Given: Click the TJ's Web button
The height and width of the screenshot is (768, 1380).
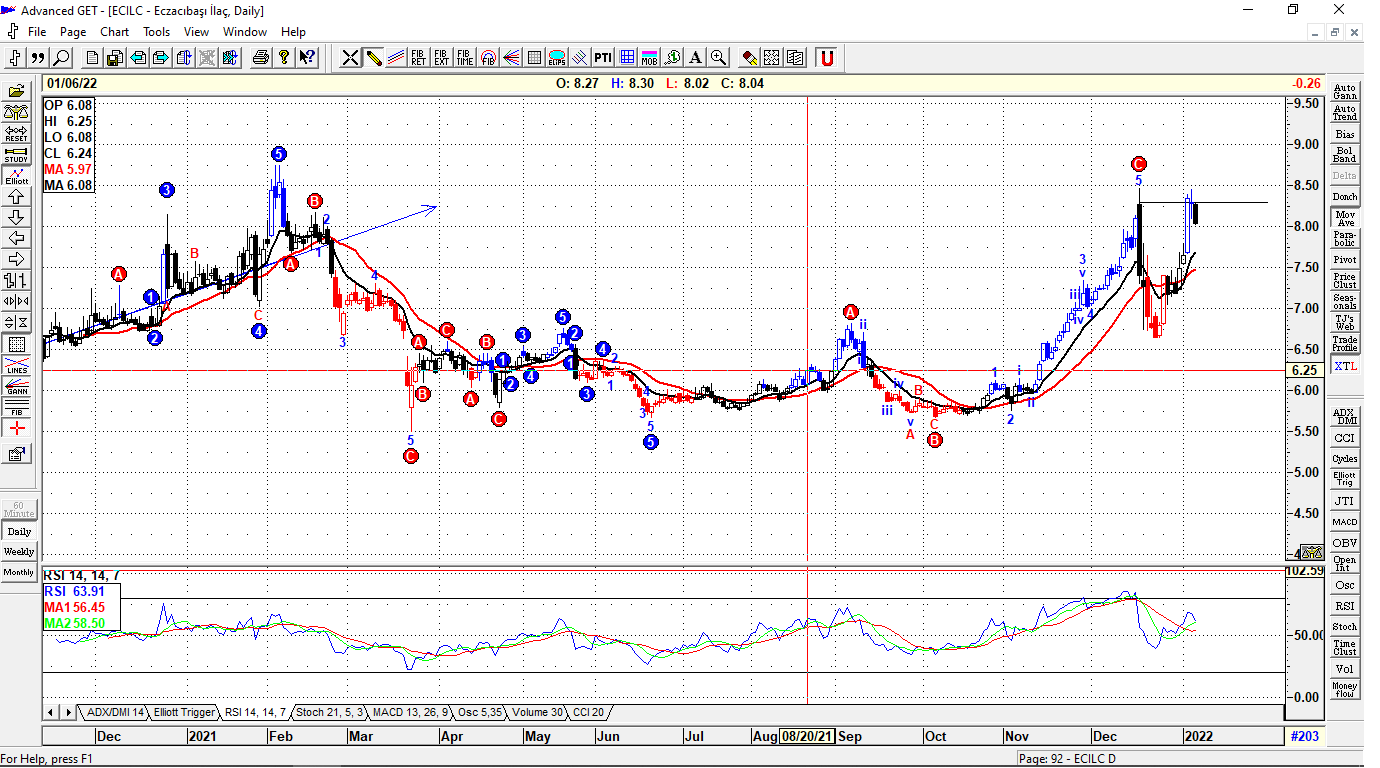Looking at the screenshot, I should click(1345, 322).
